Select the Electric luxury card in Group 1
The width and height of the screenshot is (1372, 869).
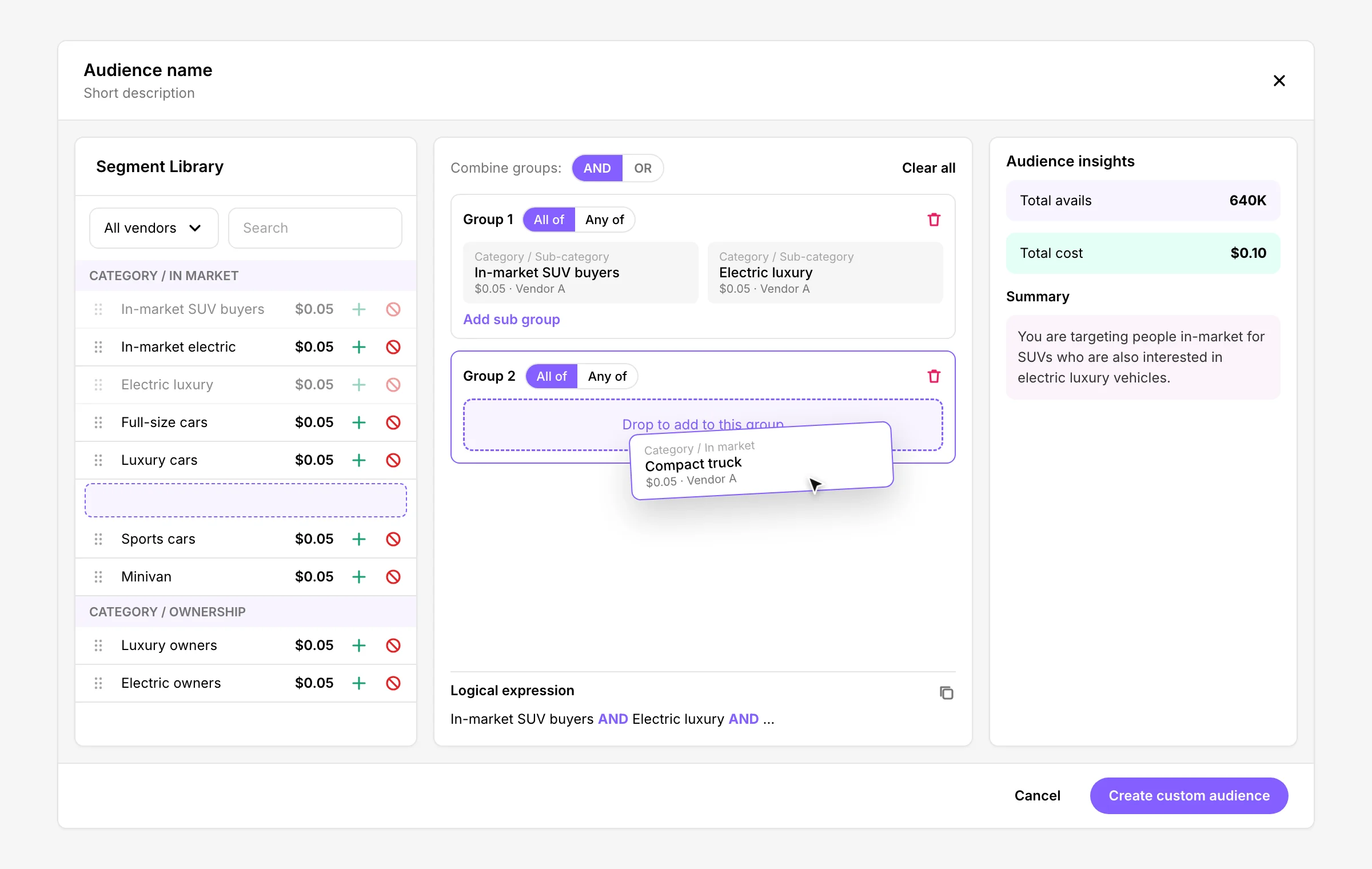825,273
